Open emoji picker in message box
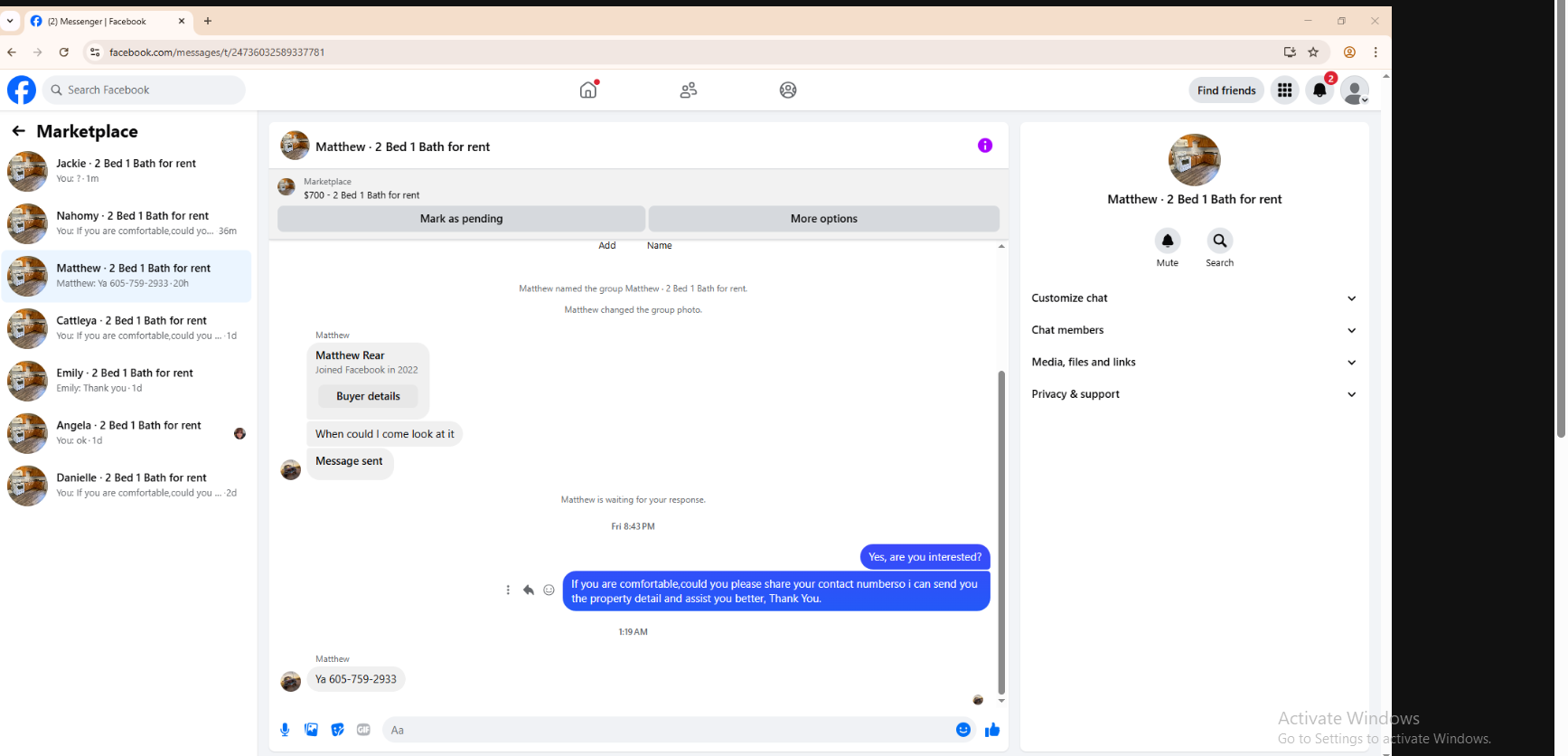Viewport: 1568px width, 756px height. tap(963, 730)
